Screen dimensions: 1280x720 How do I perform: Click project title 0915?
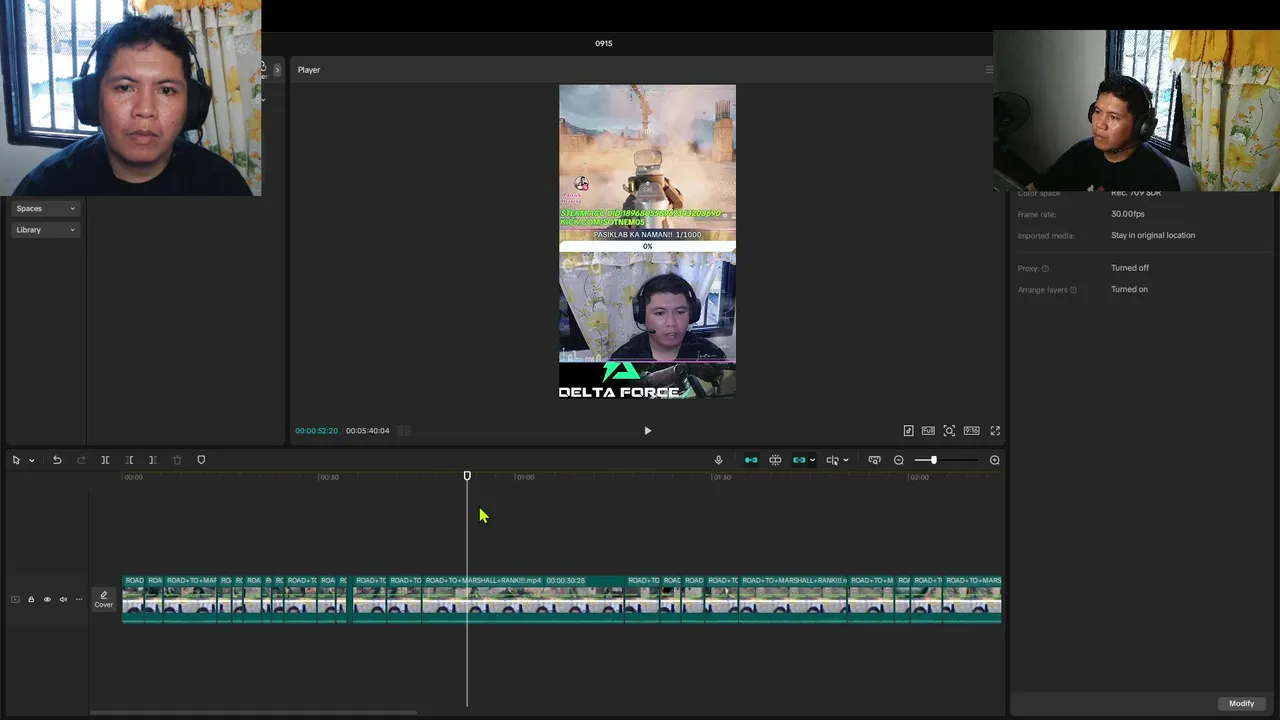603,44
